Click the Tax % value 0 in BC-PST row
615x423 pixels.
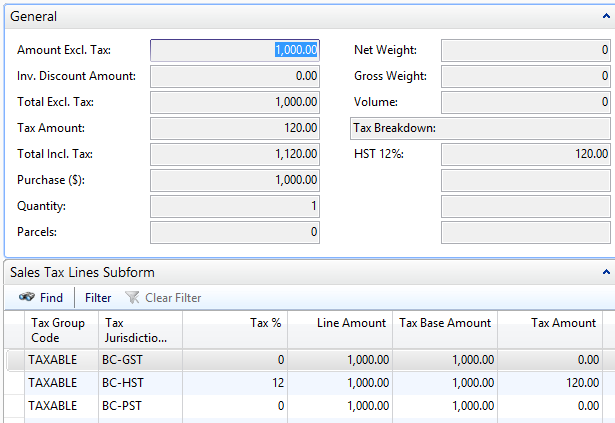[x=235, y=406]
